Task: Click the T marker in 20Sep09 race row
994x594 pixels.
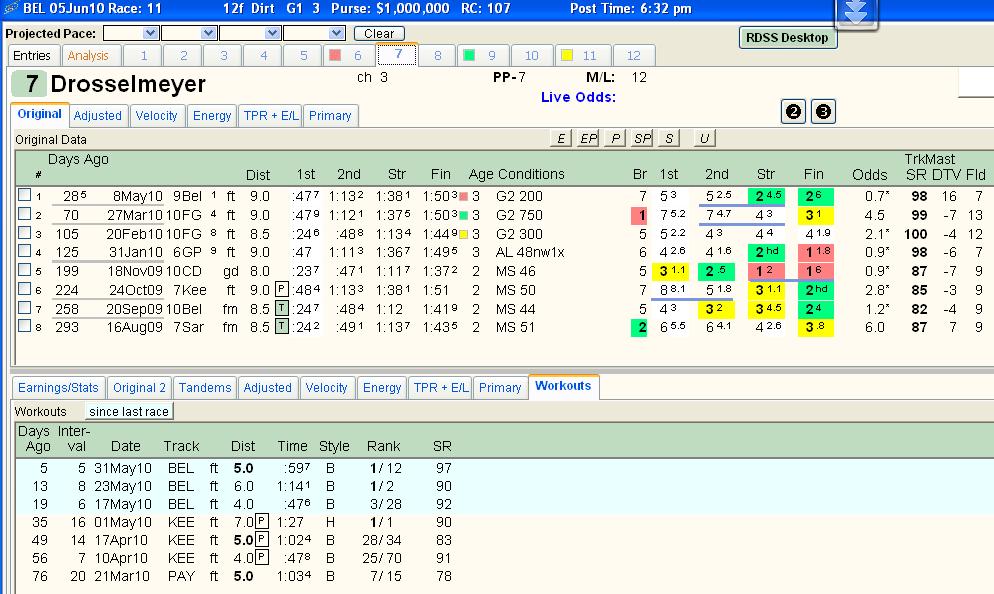Action: coord(281,309)
